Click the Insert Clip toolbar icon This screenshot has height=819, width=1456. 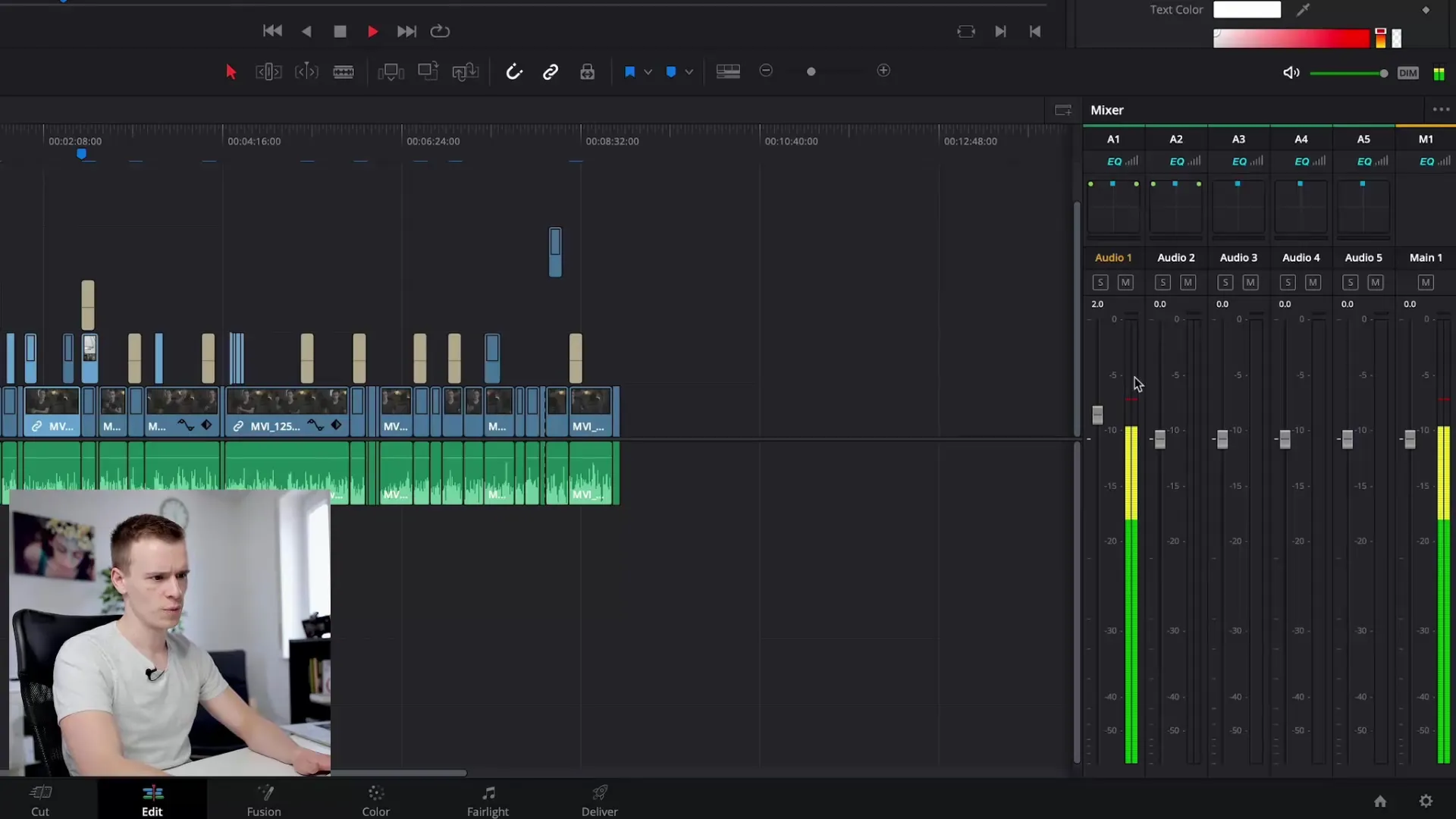pos(391,72)
